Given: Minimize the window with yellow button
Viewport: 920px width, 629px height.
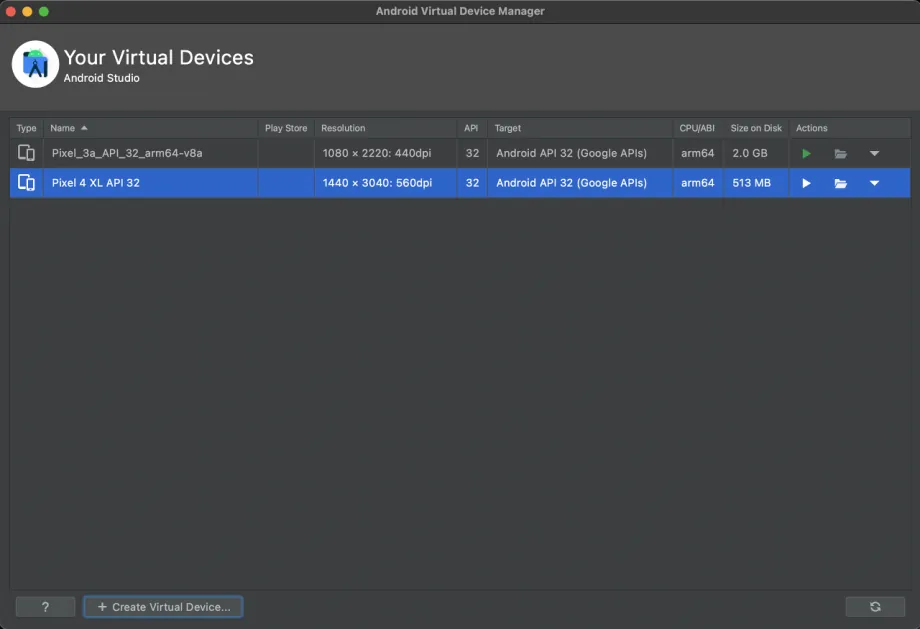Looking at the screenshot, I should 27,11.
